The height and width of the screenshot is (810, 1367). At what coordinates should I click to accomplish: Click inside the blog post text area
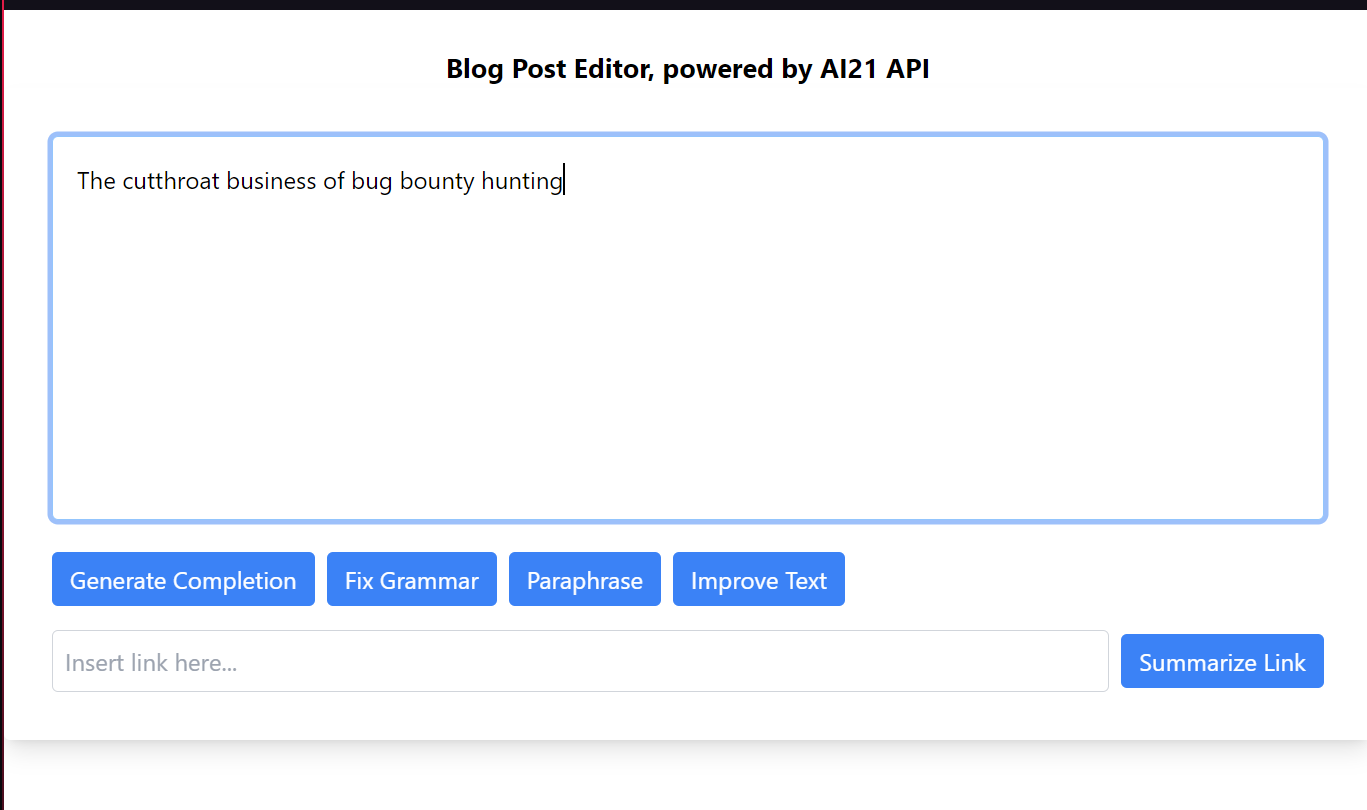(688, 328)
